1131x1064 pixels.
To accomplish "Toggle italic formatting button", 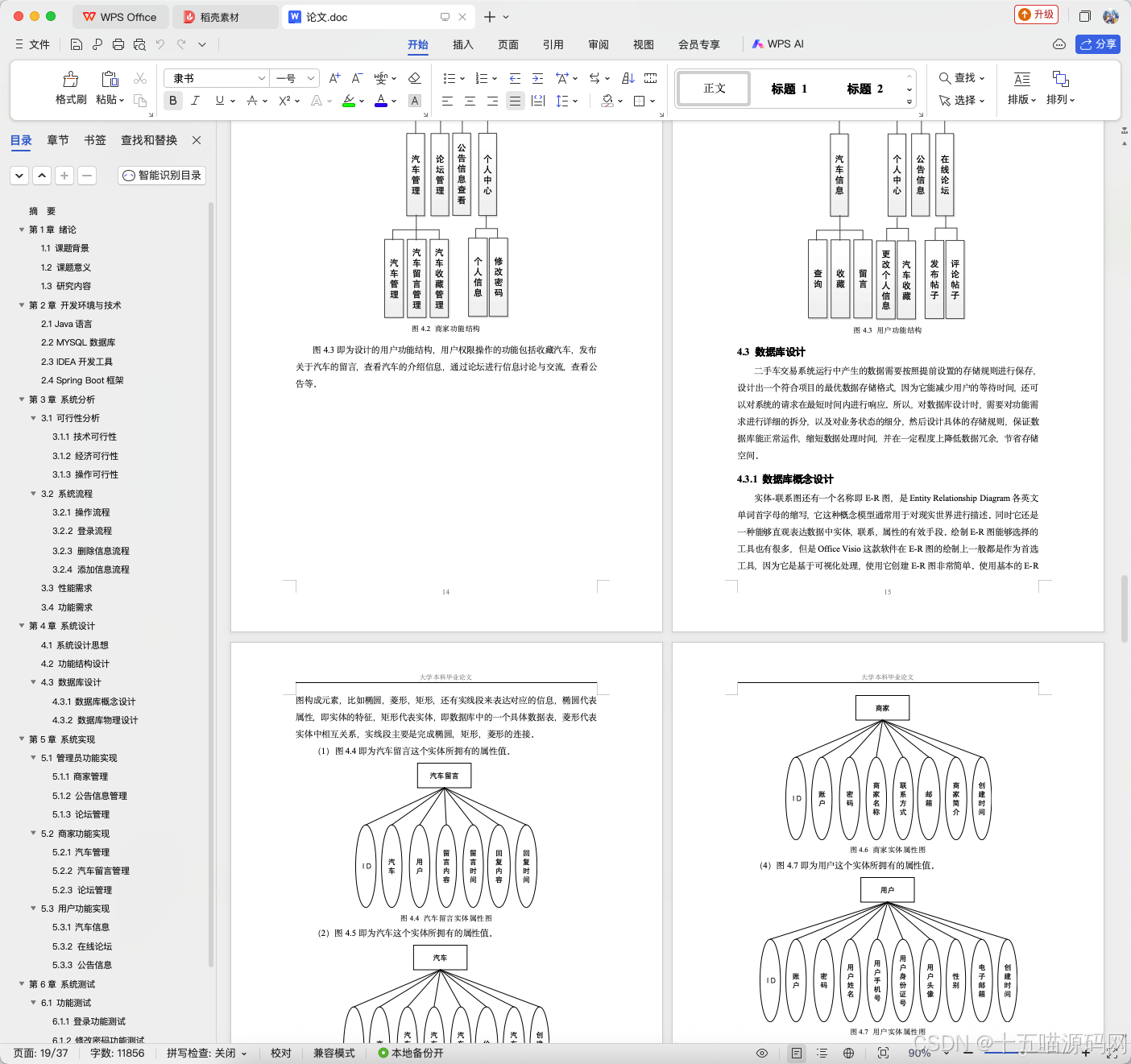I will 195,101.
